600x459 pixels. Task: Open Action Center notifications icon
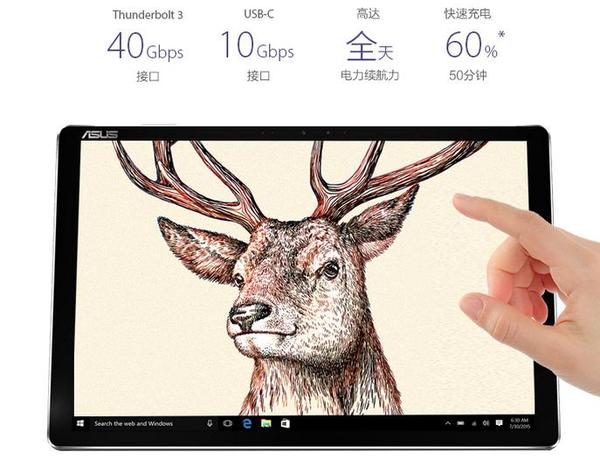tap(499, 423)
